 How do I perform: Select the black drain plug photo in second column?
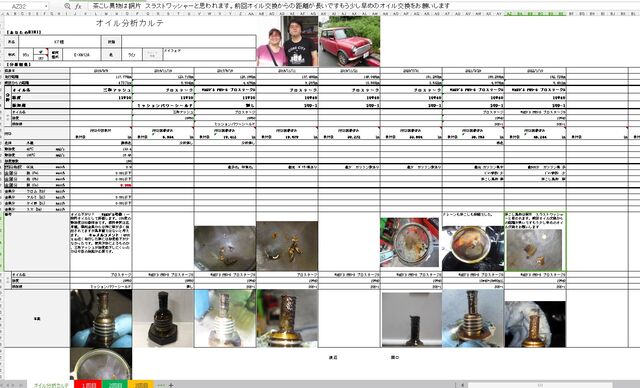coord(163,319)
